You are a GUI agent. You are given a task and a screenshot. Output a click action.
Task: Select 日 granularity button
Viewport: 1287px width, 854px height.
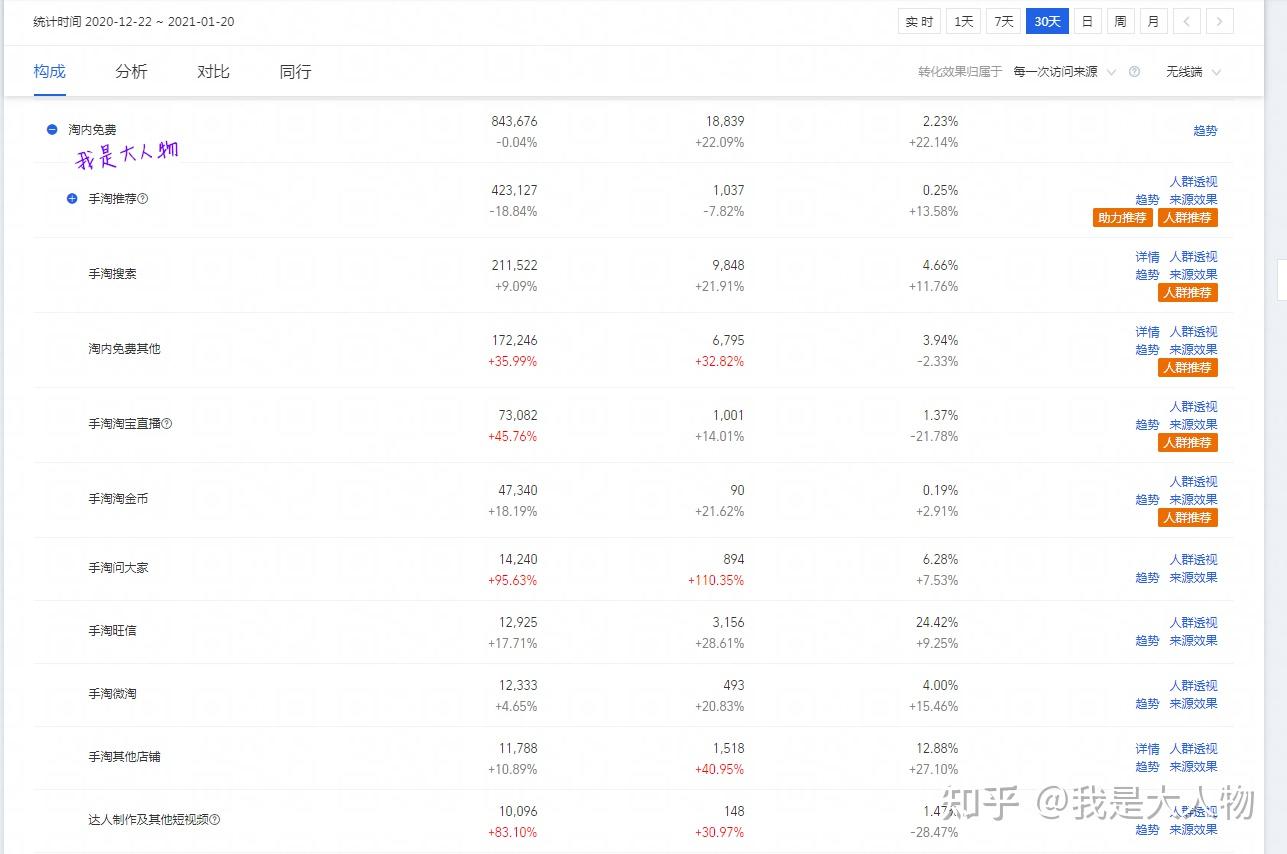point(1087,21)
